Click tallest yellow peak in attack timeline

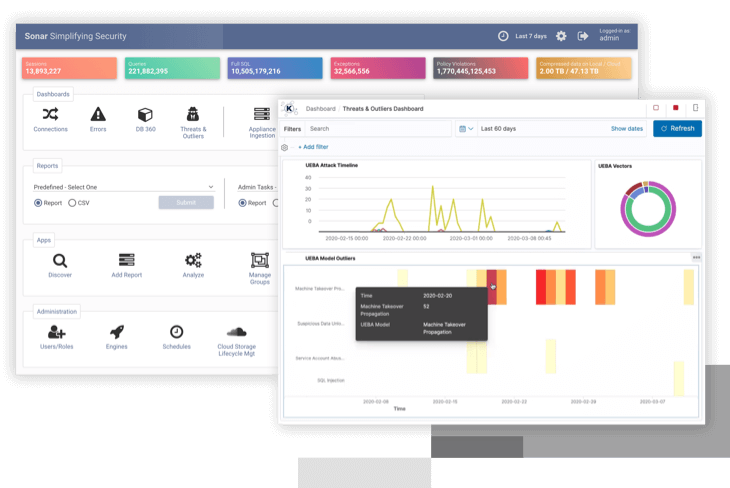pos(433,187)
